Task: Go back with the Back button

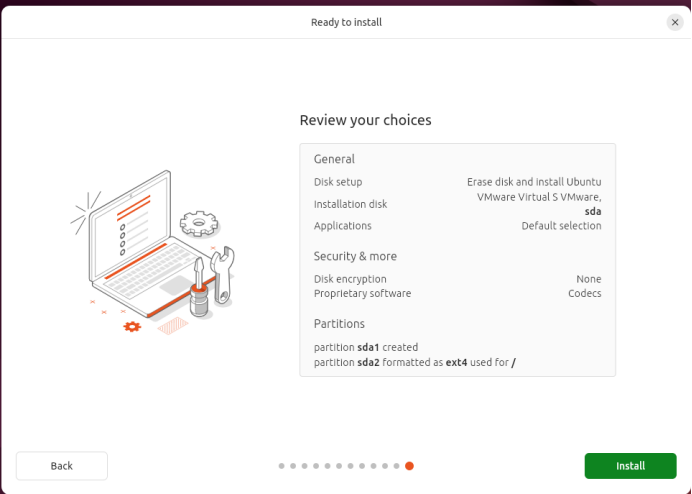Action: 62,466
